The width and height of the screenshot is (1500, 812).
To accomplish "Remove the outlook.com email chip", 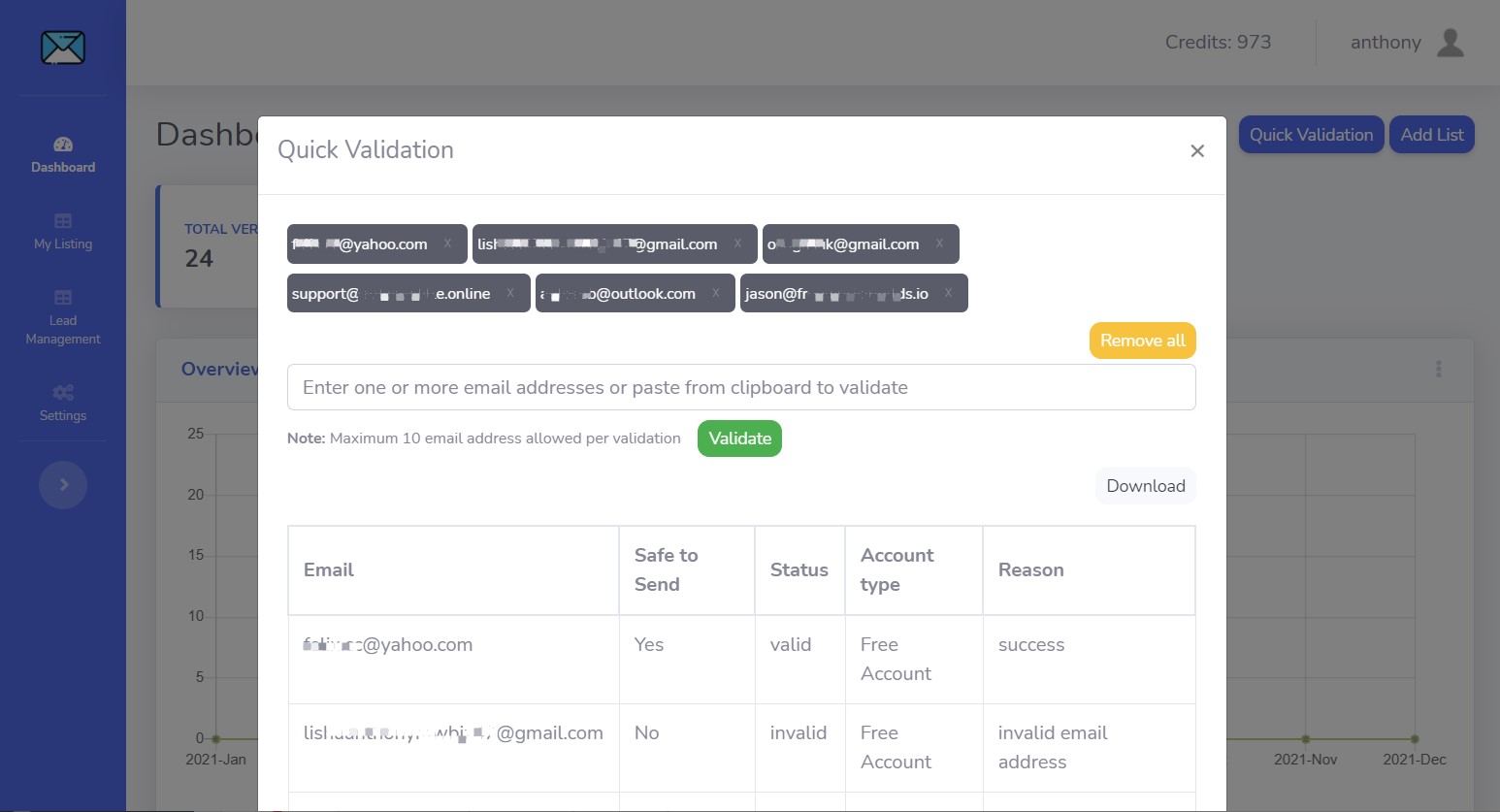I will tap(715, 293).
